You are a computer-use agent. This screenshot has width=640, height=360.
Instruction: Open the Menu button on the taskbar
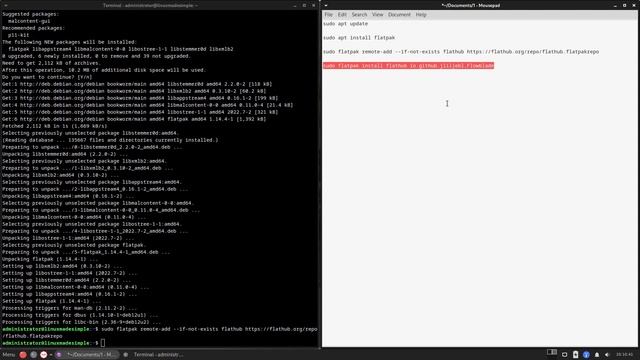(x=9, y=355)
